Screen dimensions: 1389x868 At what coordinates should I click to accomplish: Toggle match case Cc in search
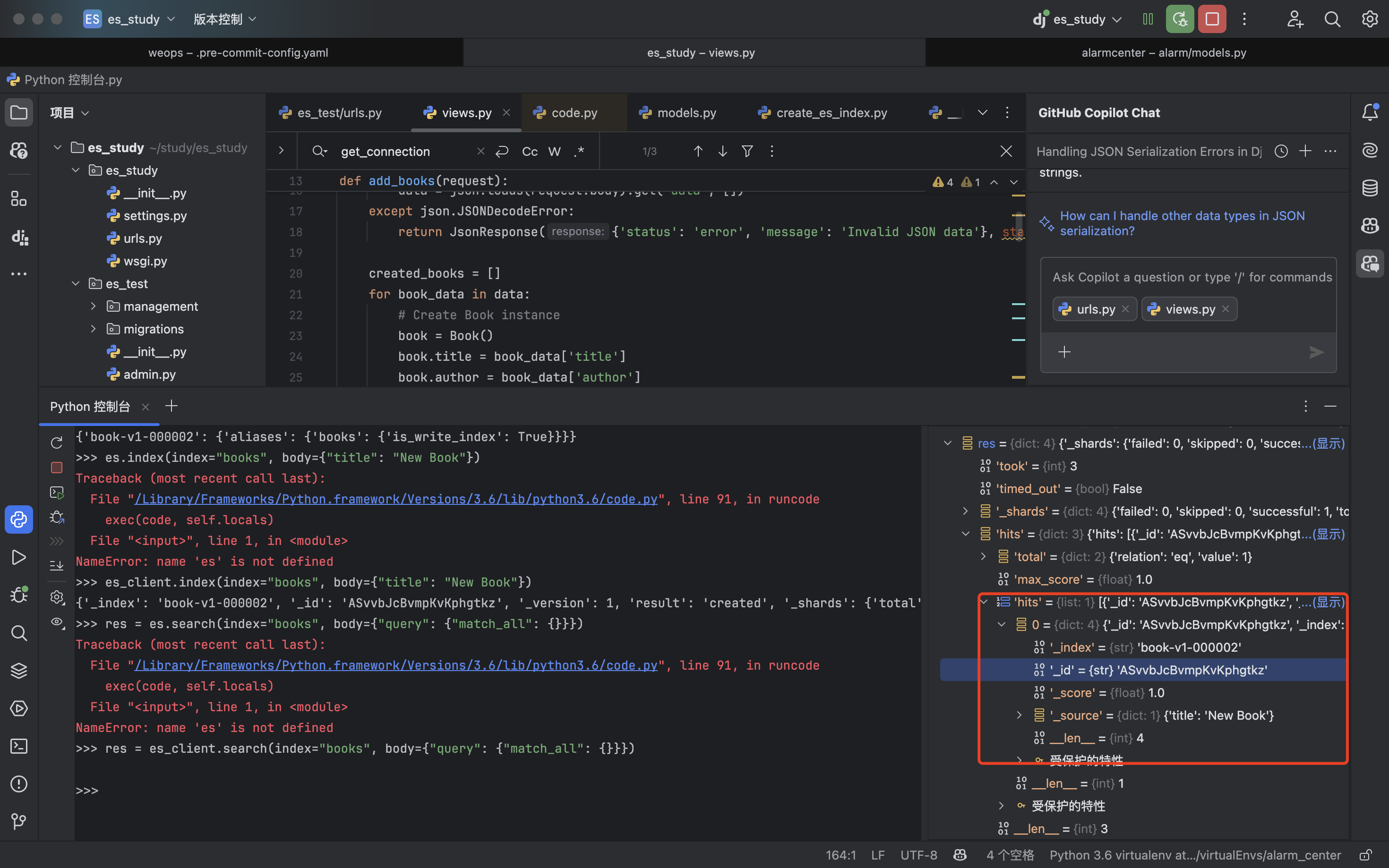530,151
